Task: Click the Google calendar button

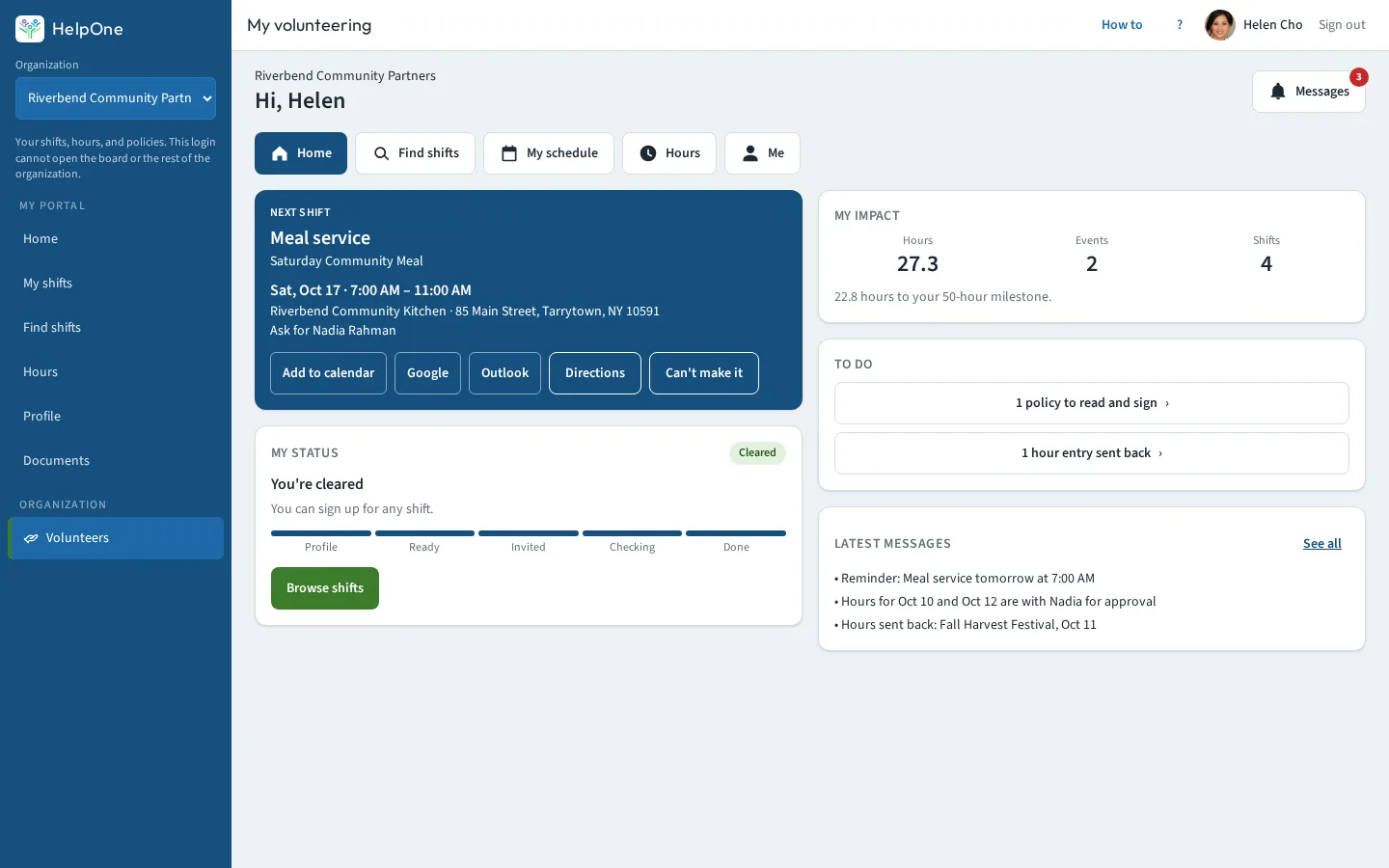Action: coord(427,373)
